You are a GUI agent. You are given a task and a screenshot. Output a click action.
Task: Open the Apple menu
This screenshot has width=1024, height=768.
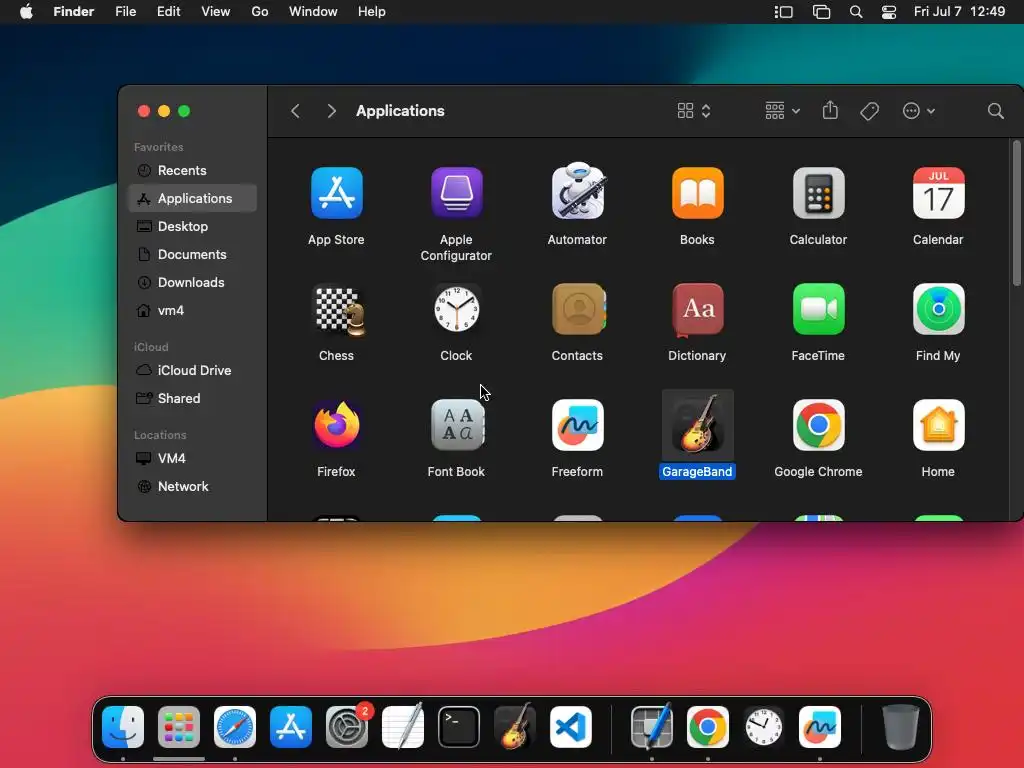coord(26,12)
